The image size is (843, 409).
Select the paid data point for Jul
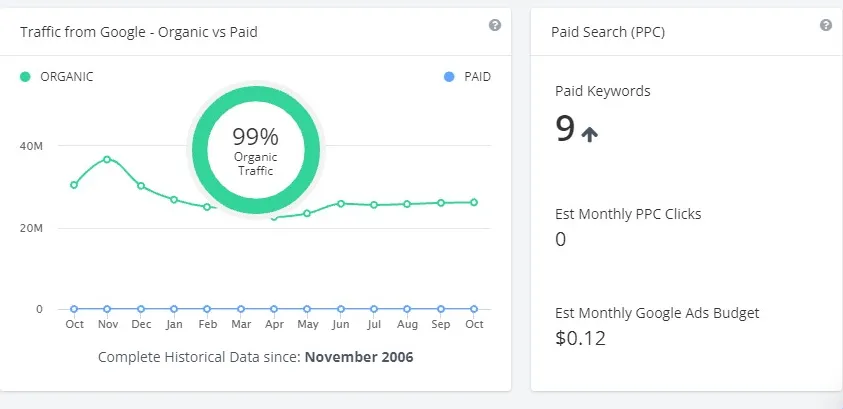(374, 309)
